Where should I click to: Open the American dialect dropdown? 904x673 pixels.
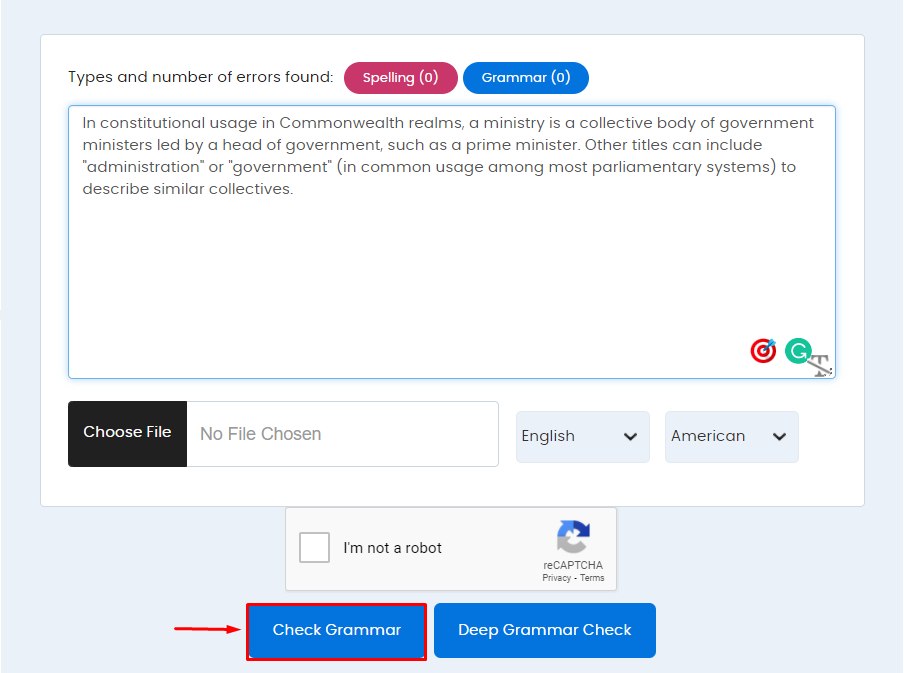pos(730,436)
